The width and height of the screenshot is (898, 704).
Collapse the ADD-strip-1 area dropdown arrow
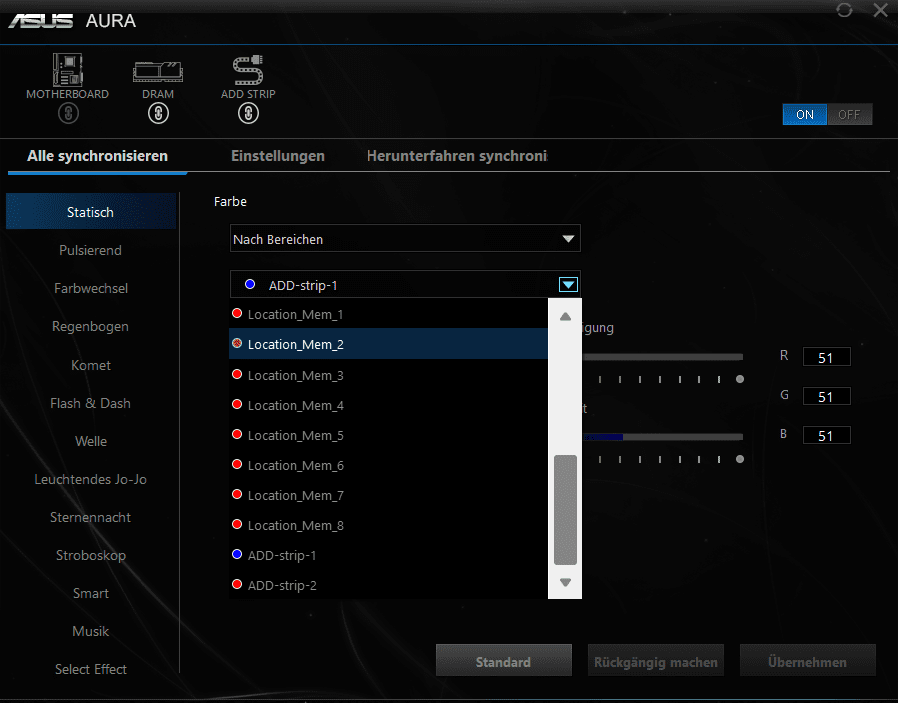(x=568, y=284)
